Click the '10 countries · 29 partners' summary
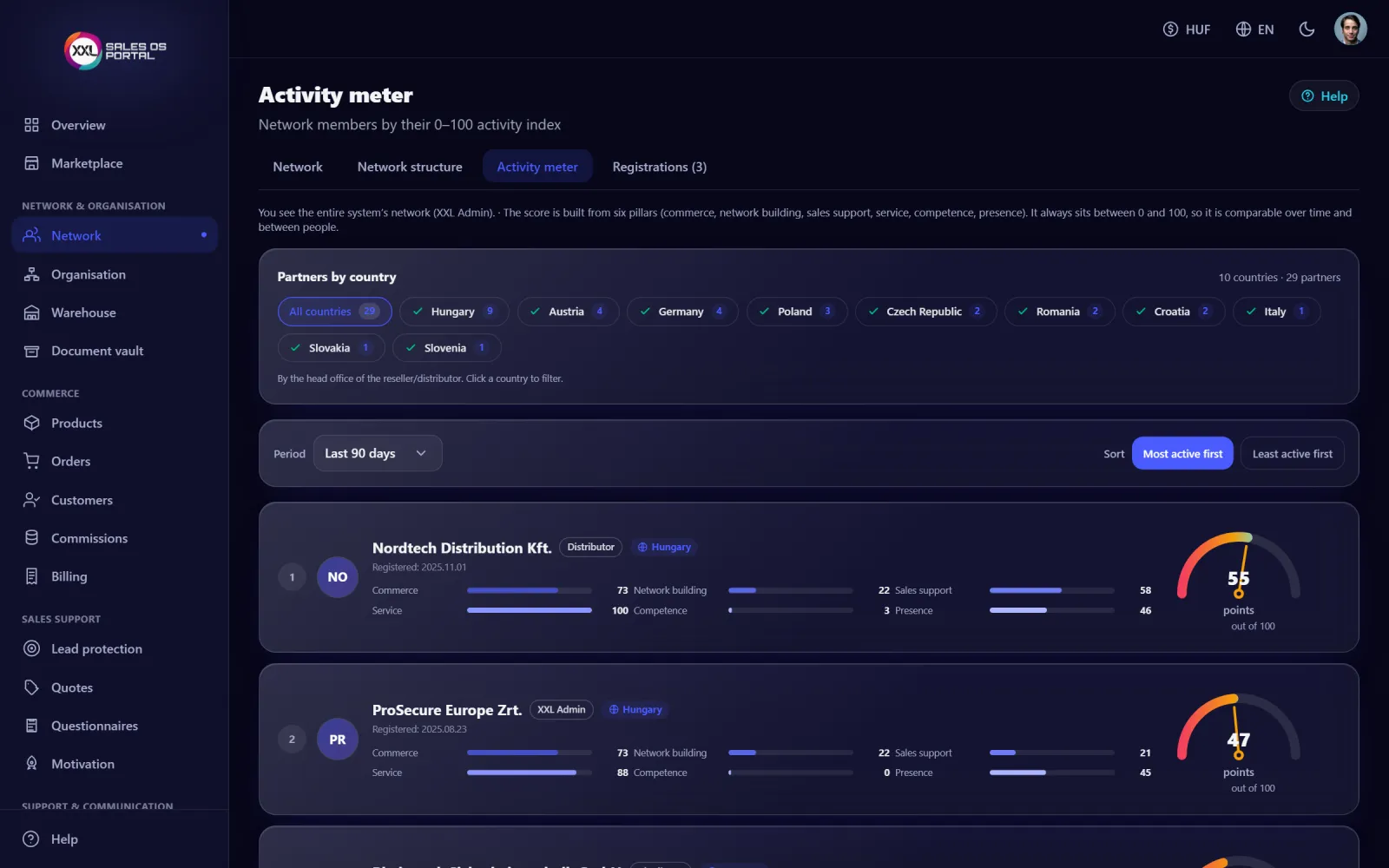 coord(1280,278)
